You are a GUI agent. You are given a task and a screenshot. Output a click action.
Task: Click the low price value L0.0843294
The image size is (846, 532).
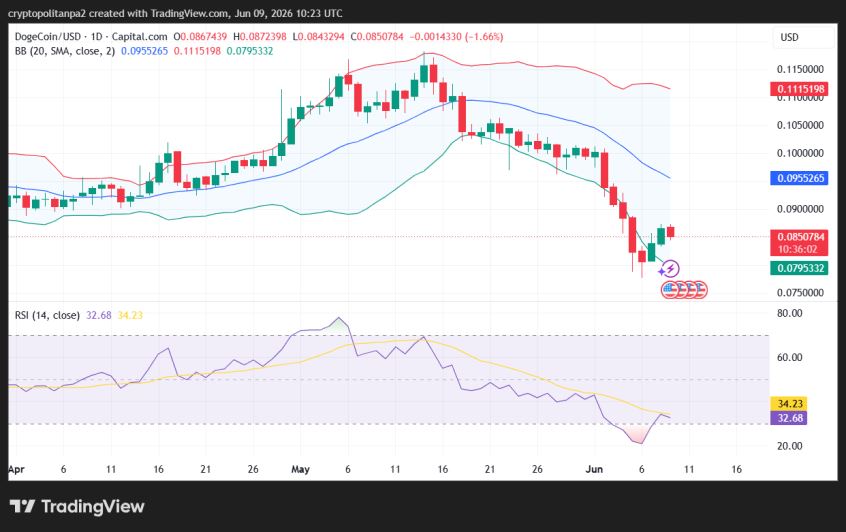tap(318, 37)
